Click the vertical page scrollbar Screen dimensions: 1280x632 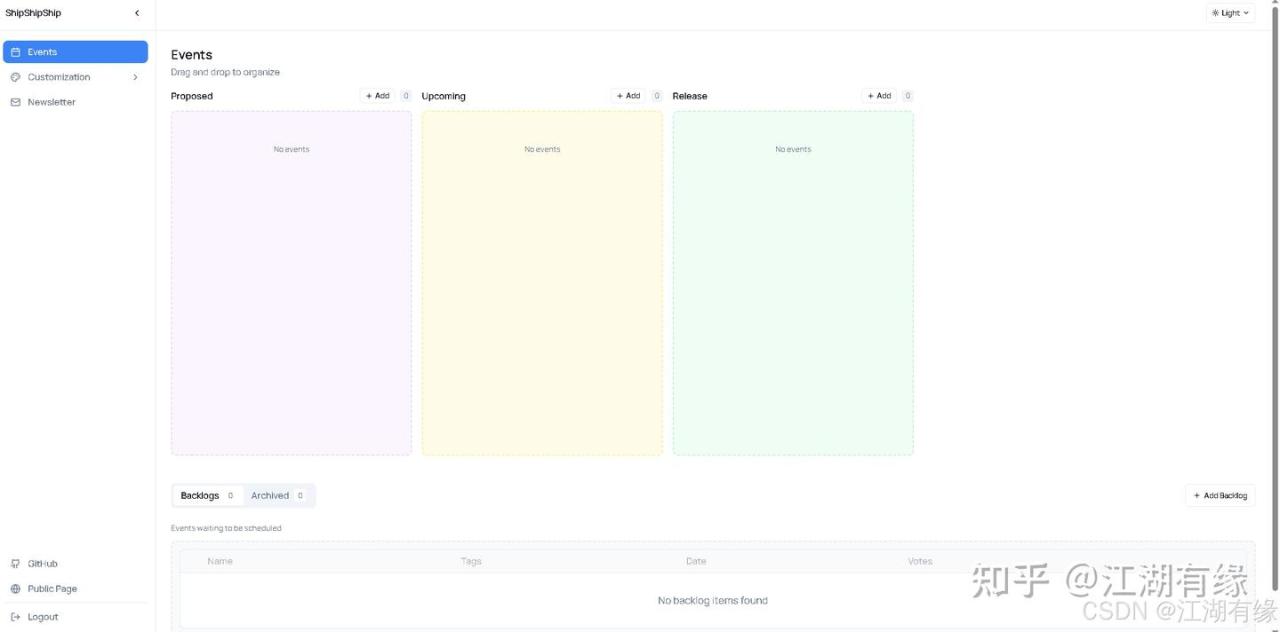click(x=1274, y=300)
